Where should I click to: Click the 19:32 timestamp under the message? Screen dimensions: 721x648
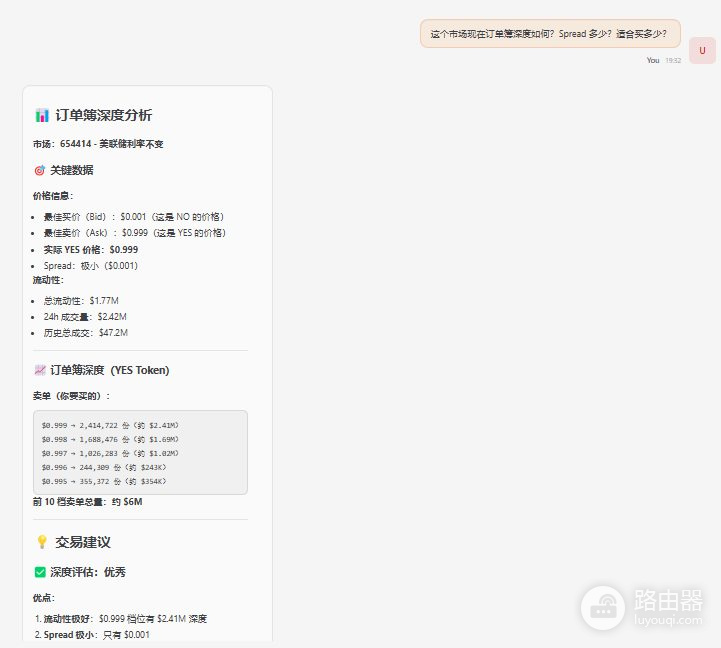[x=673, y=60]
